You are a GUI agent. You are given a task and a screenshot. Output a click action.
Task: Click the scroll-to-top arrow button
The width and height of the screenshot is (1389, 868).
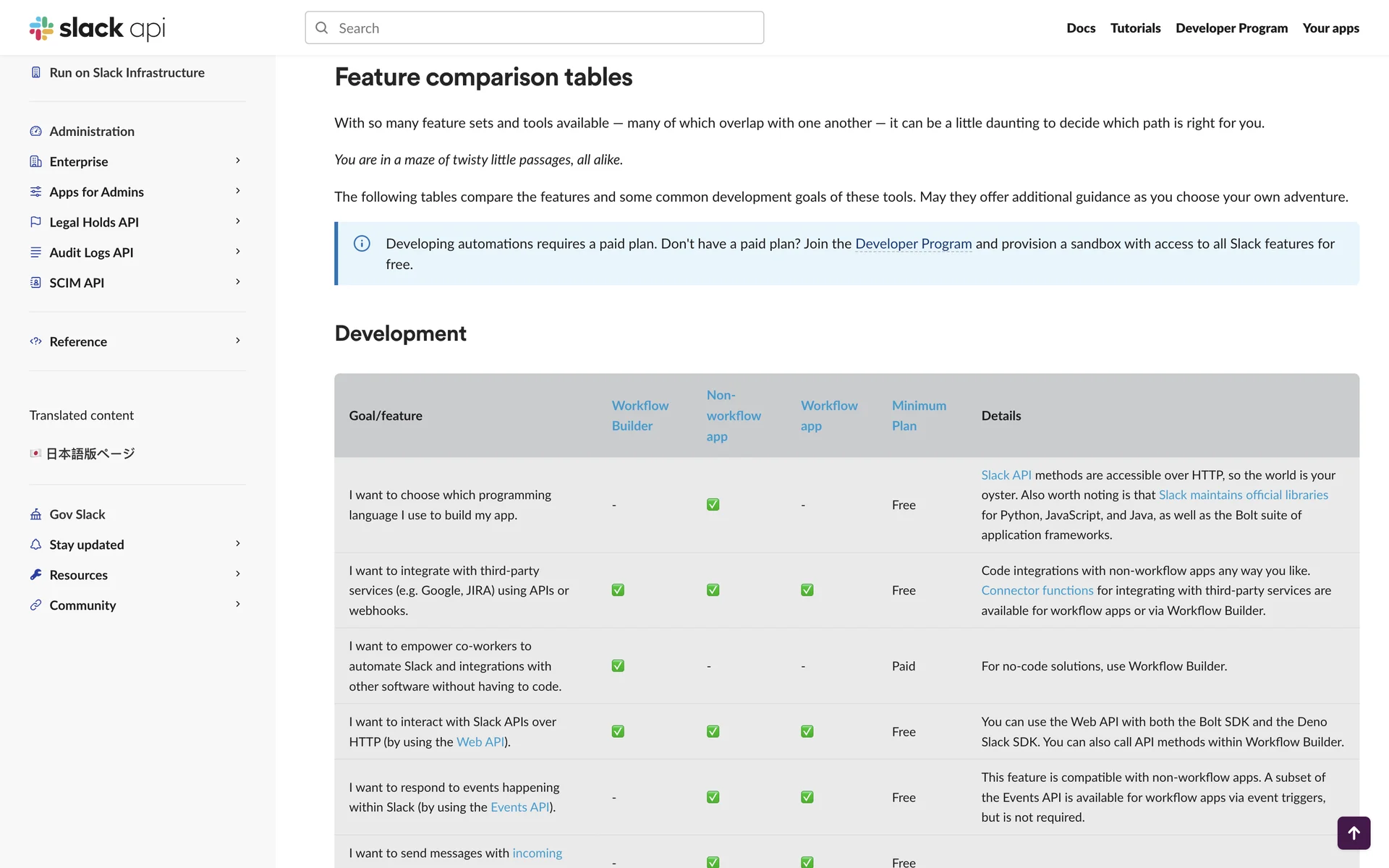coord(1353,833)
